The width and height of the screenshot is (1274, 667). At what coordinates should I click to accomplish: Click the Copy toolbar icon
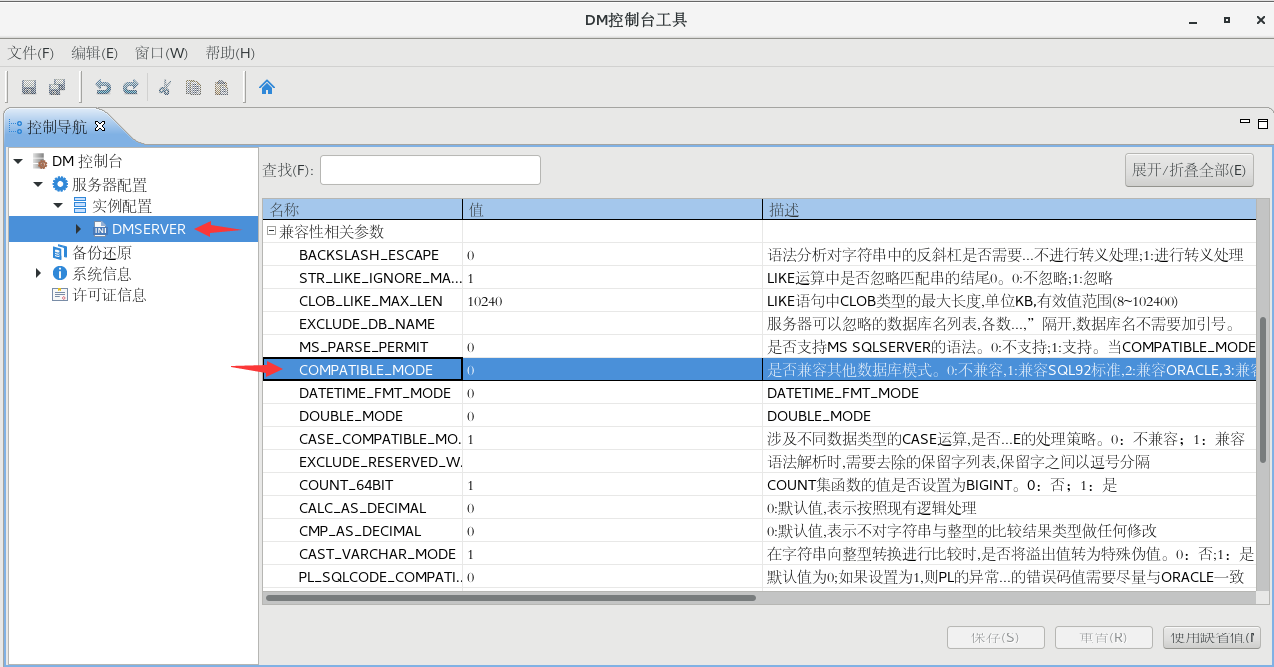193,87
